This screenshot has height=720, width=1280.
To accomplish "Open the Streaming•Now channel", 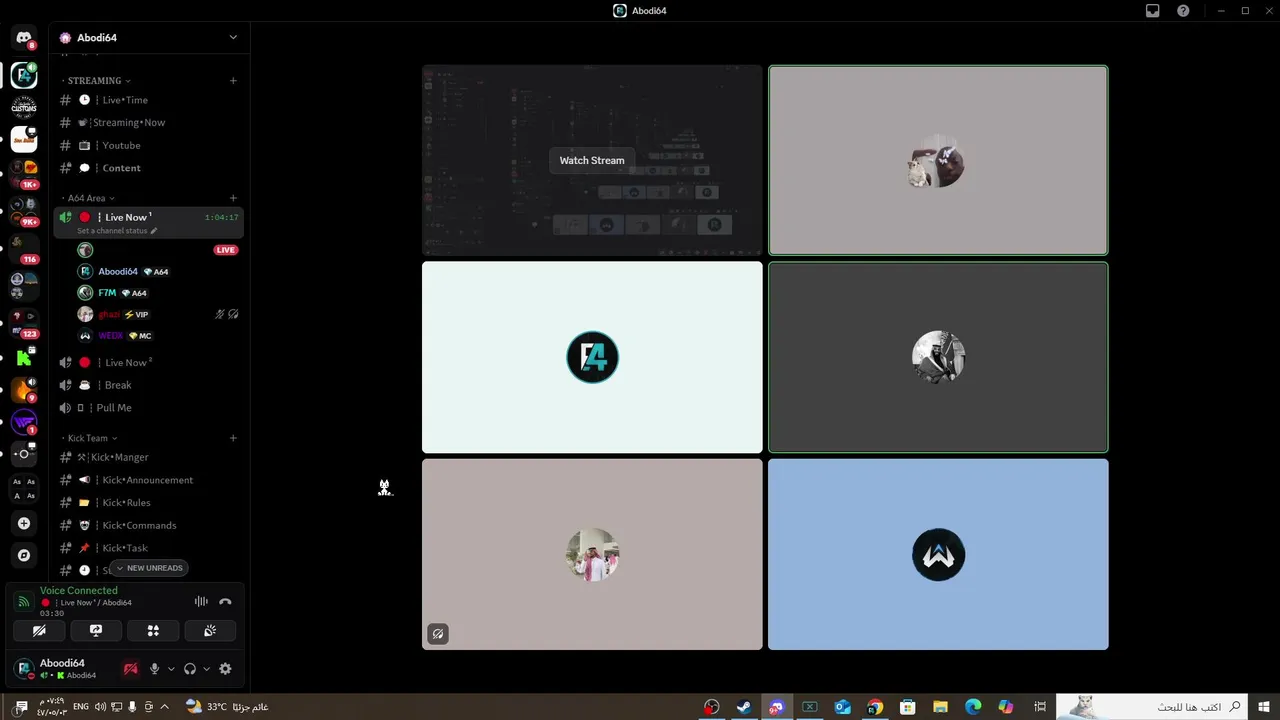I will click(149, 123).
